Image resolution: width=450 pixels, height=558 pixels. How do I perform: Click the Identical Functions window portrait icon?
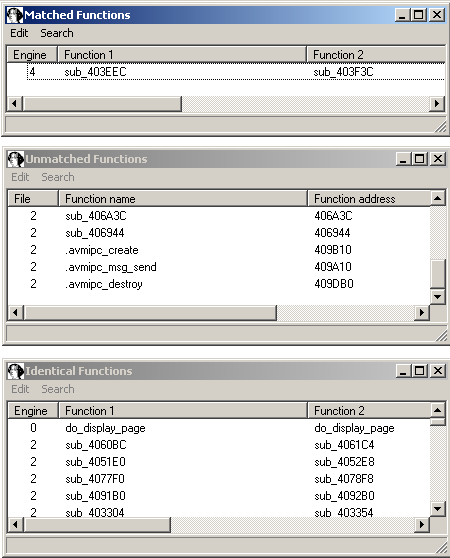[x=16, y=371]
